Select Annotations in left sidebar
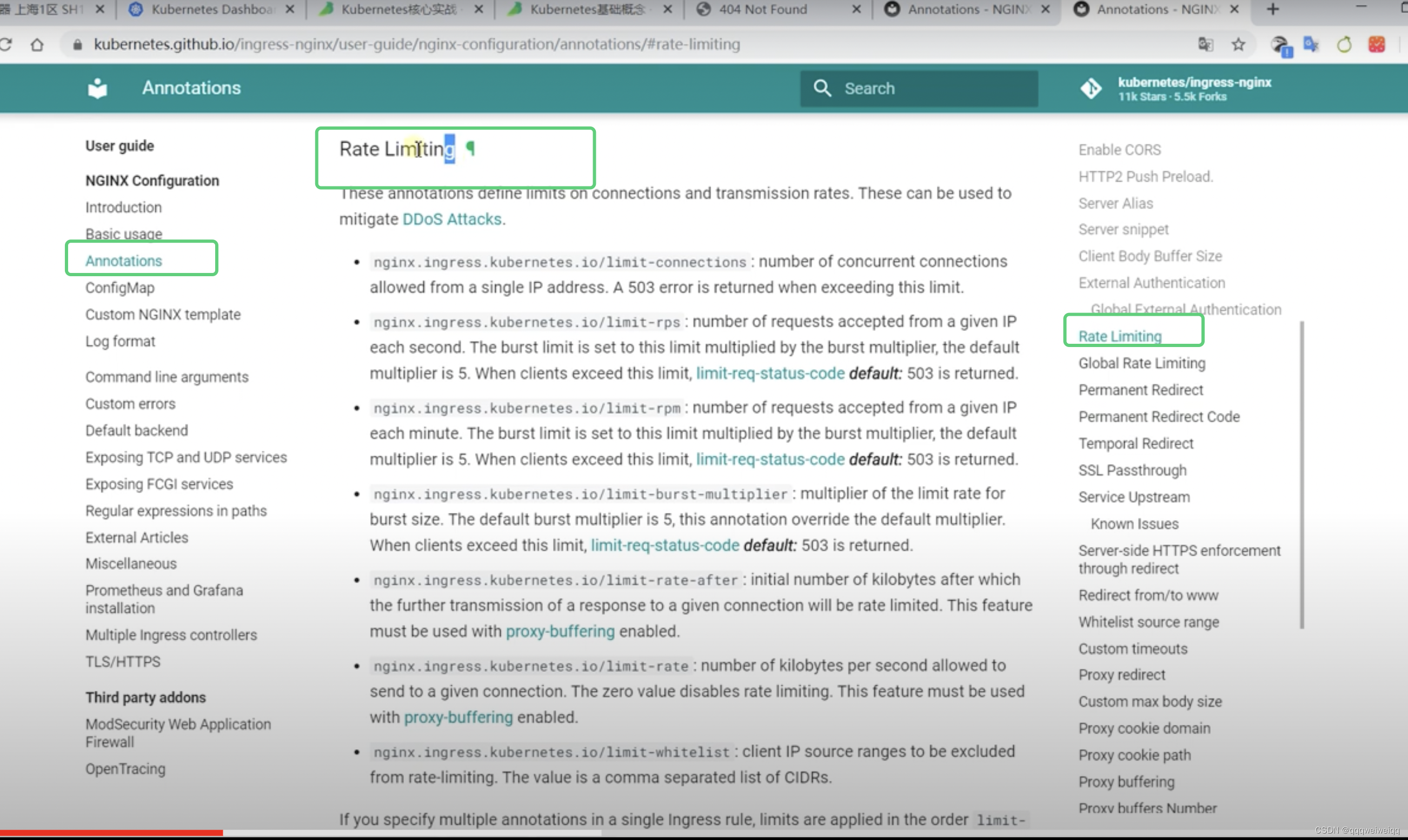The width and height of the screenshot is (1408, 840). [123, 261]
